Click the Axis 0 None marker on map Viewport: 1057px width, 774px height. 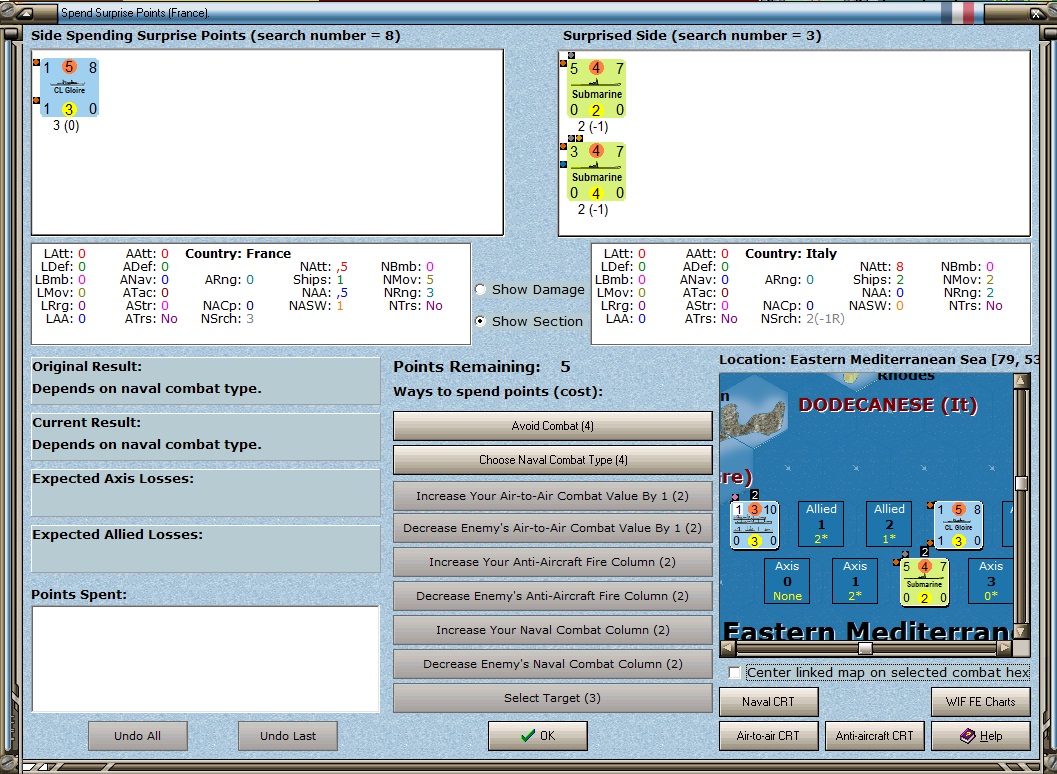click(x=787, y=581)
